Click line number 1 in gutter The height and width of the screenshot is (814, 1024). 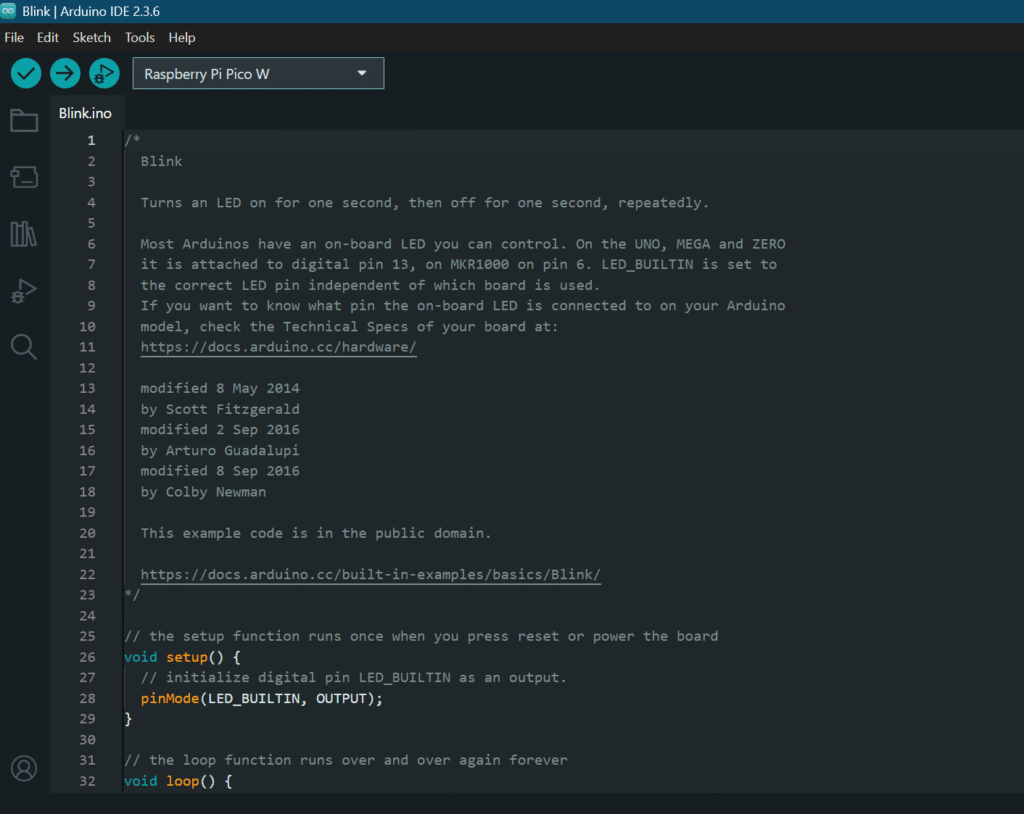click(91, 140)
